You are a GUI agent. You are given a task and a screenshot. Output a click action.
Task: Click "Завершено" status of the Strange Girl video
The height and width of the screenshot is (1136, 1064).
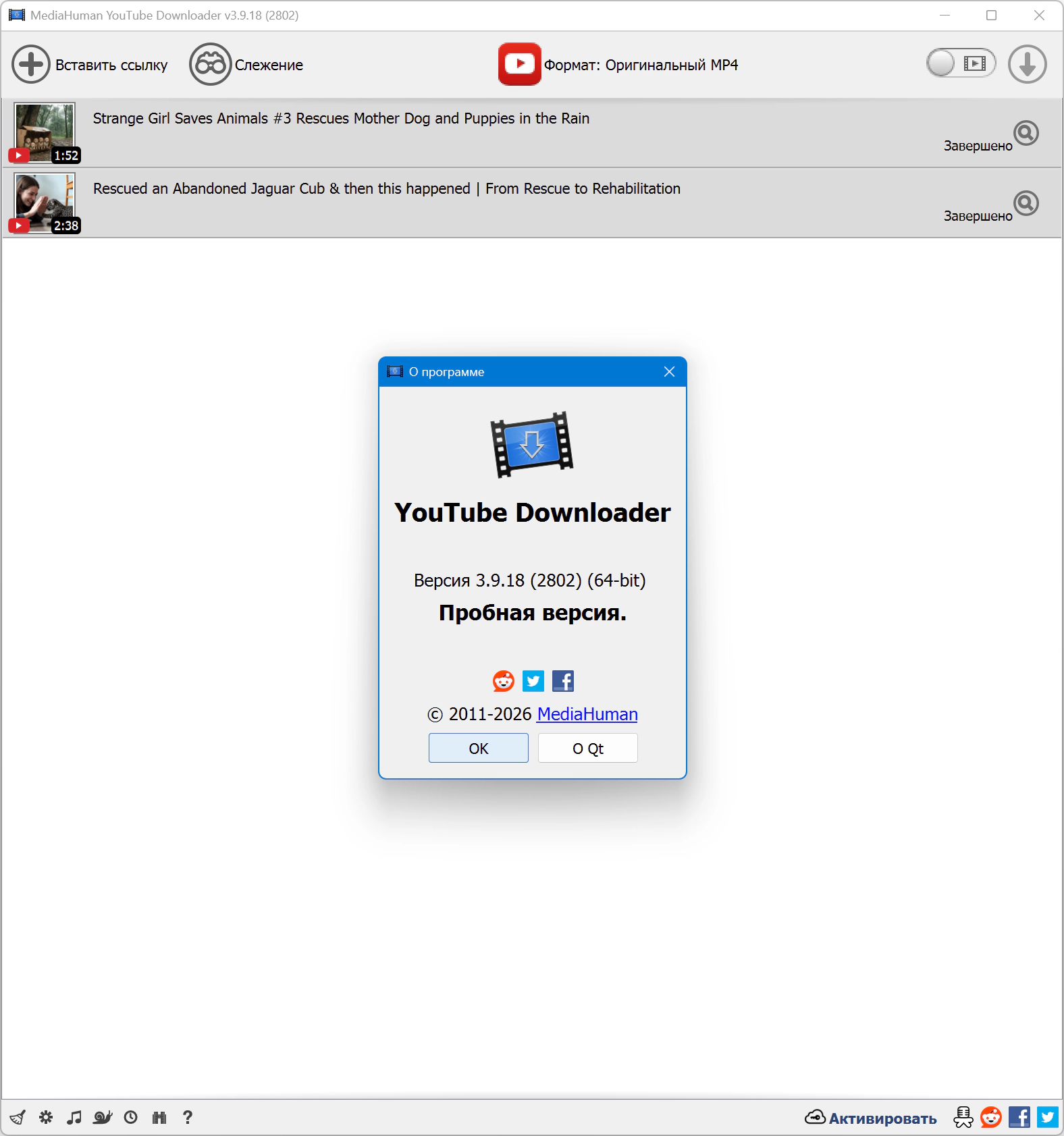pyautogui.click(x=978, y=146)
